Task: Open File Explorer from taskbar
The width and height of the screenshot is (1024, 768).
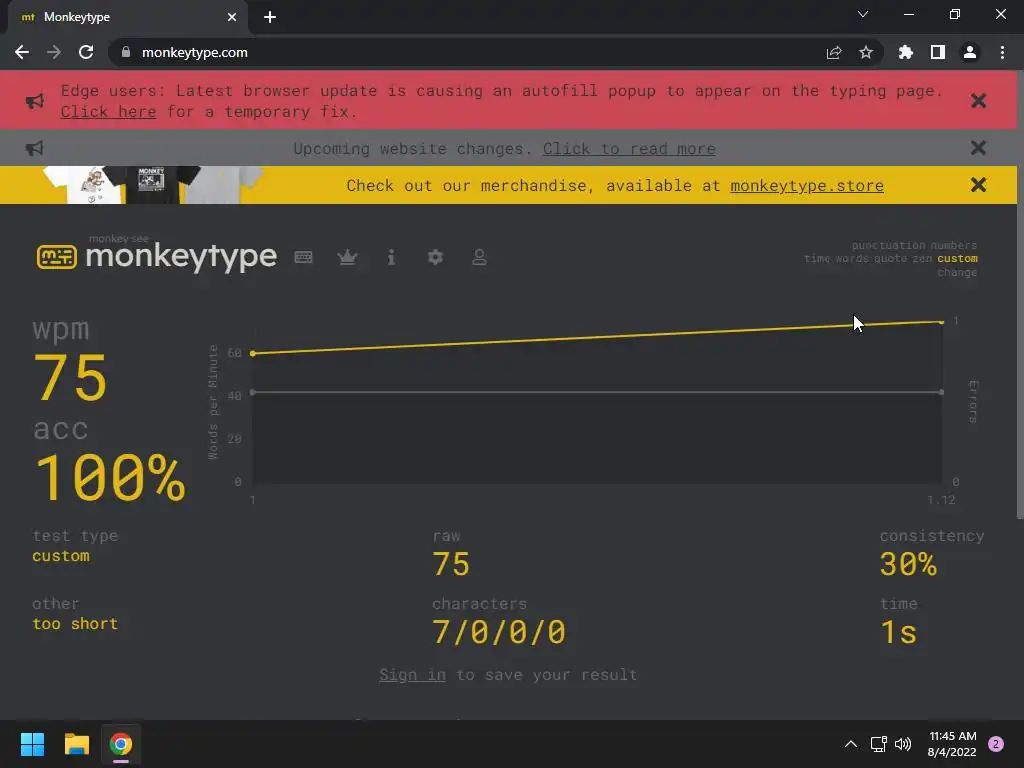Action: click(x=76, y=744)
